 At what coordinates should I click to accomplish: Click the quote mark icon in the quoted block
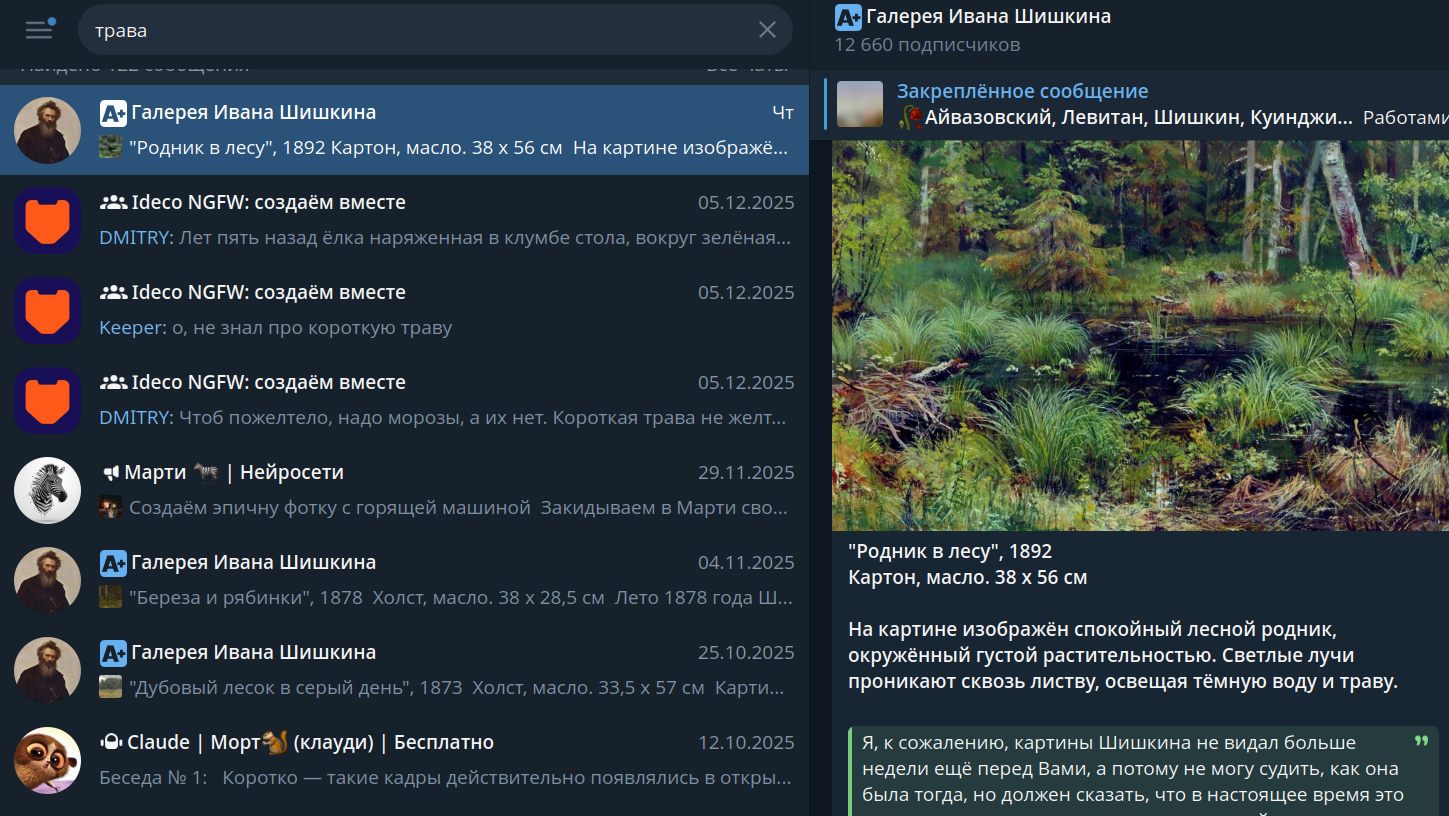coord(1421,743)
